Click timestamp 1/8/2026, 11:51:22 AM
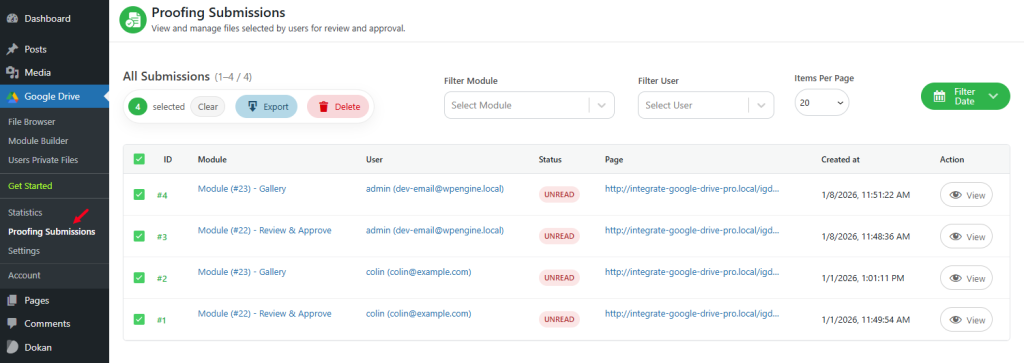1024x363 pixels. coord(865,195)
